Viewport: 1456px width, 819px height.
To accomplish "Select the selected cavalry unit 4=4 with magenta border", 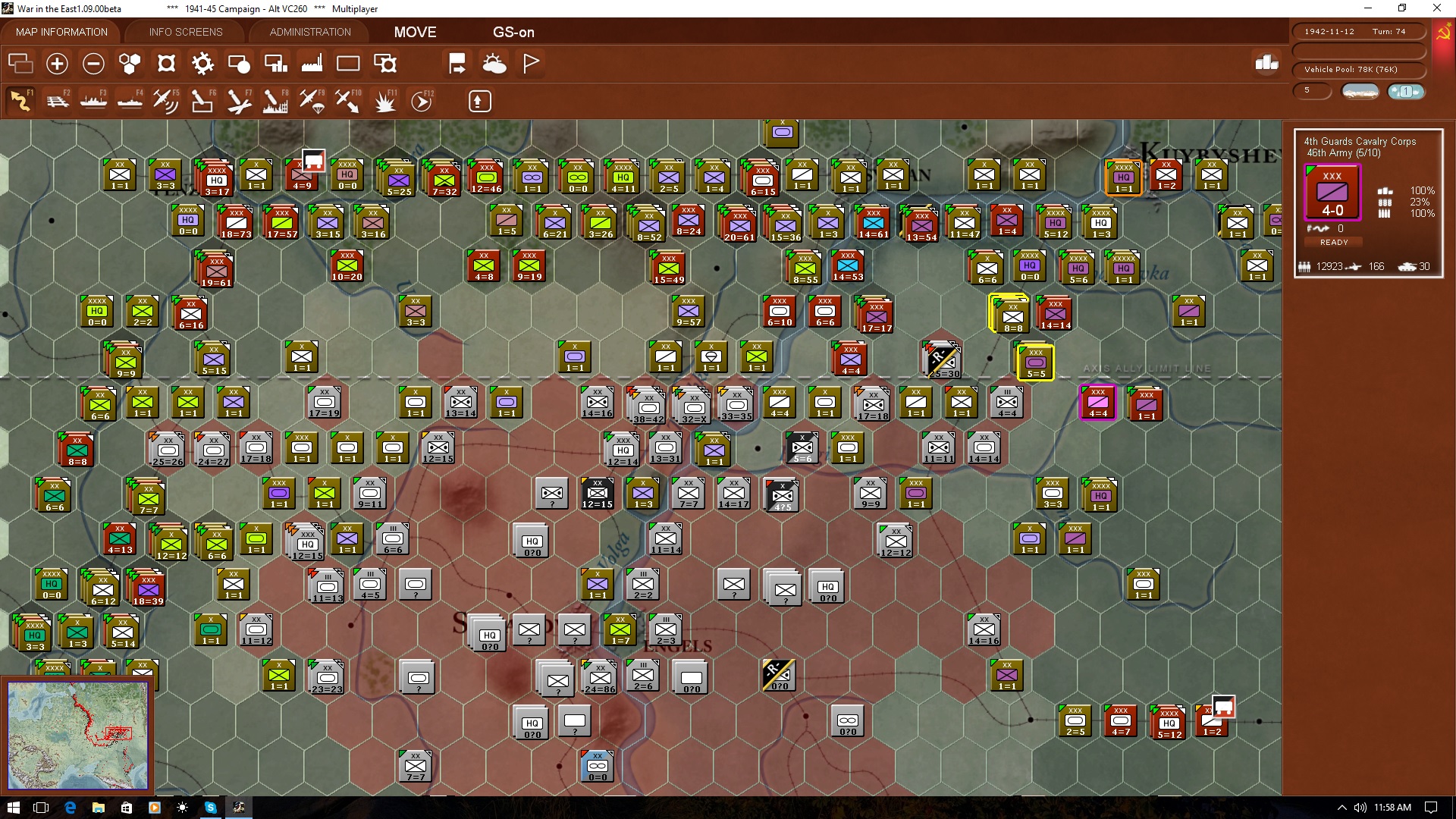I will pyautogui.click(x=1097, y=402).
